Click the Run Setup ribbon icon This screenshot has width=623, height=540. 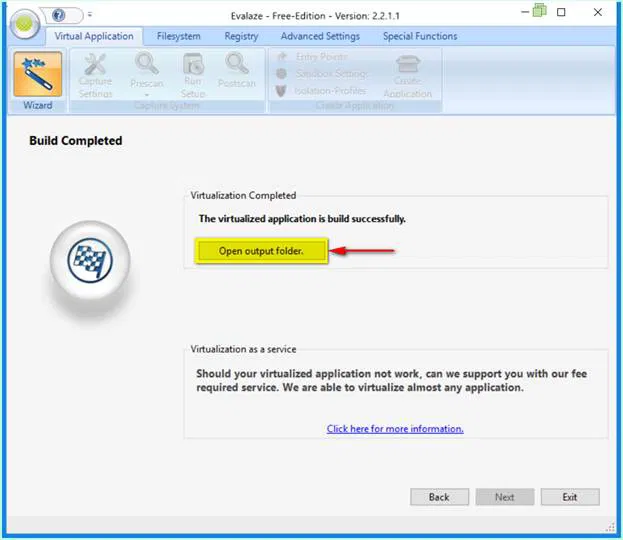click(193, 76)
